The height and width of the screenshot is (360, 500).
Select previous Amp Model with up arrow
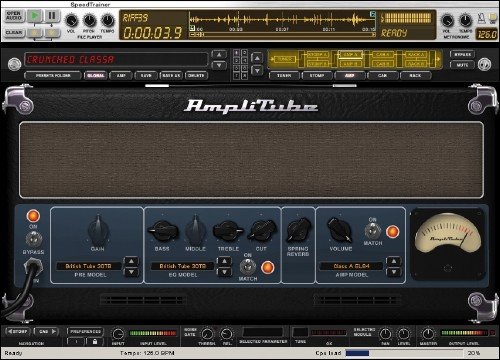pyautogui.click(x=394, y=261)
